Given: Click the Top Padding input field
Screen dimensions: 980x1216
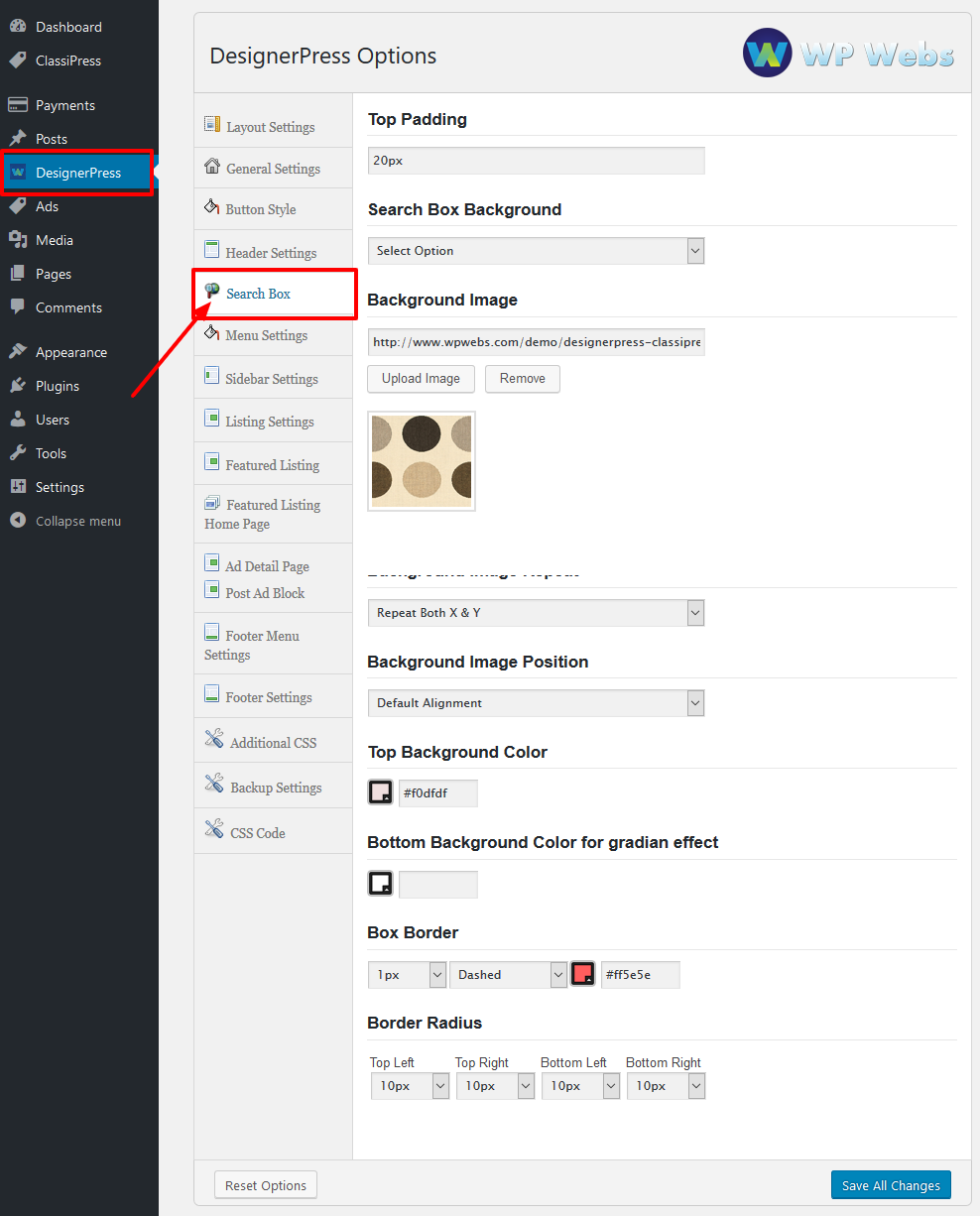Looking at the screenshot, I should click(x=536, y=161).
